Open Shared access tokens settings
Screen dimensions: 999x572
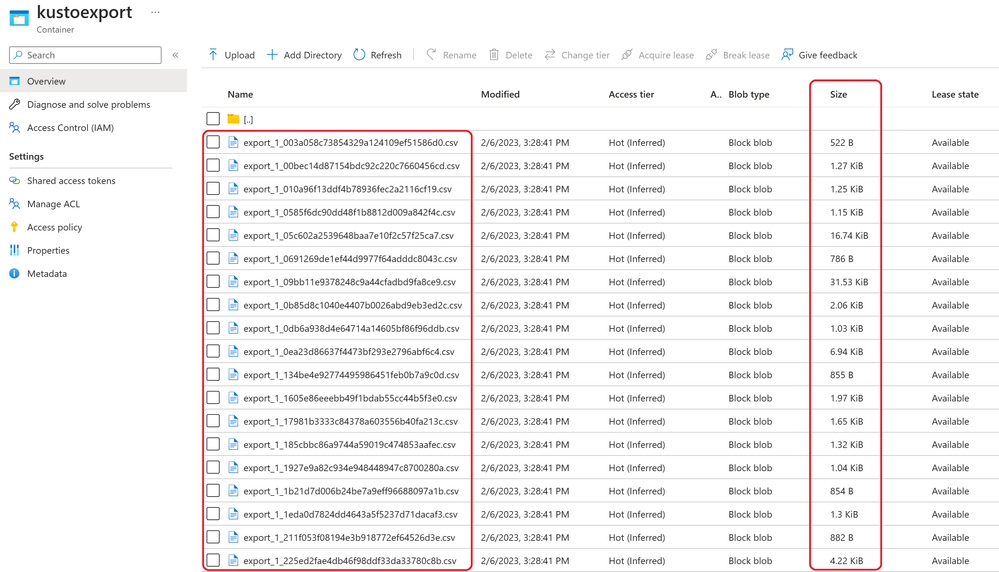[x=71, y=181]
